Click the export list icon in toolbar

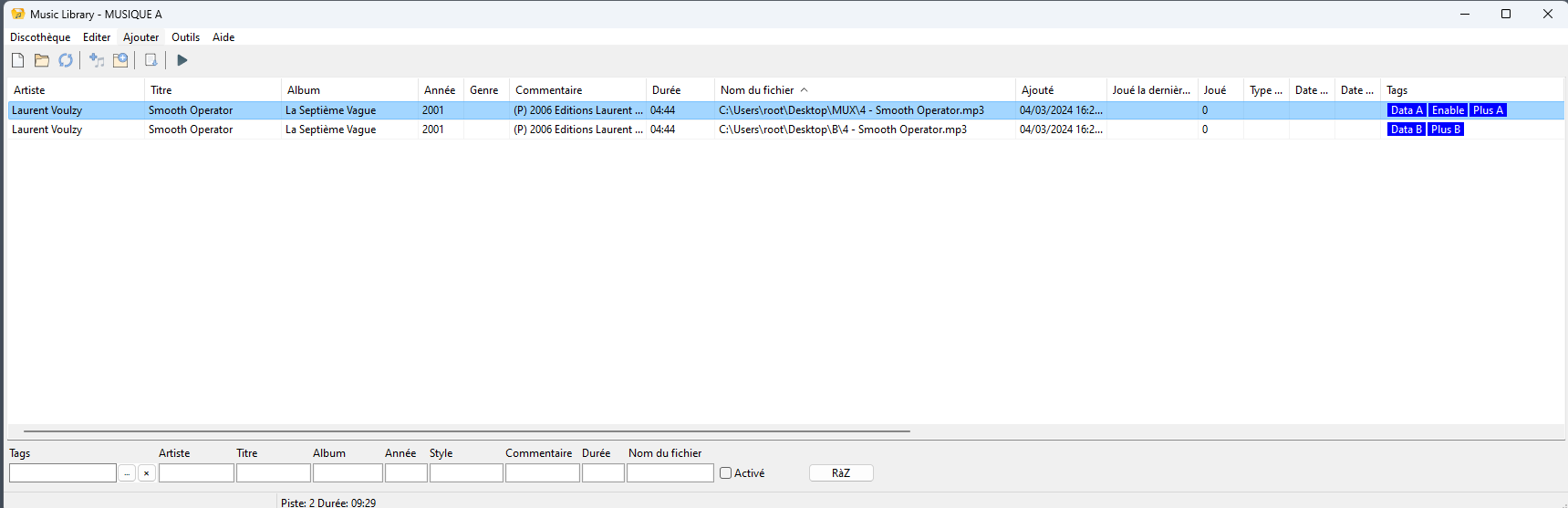coord(151,60)
